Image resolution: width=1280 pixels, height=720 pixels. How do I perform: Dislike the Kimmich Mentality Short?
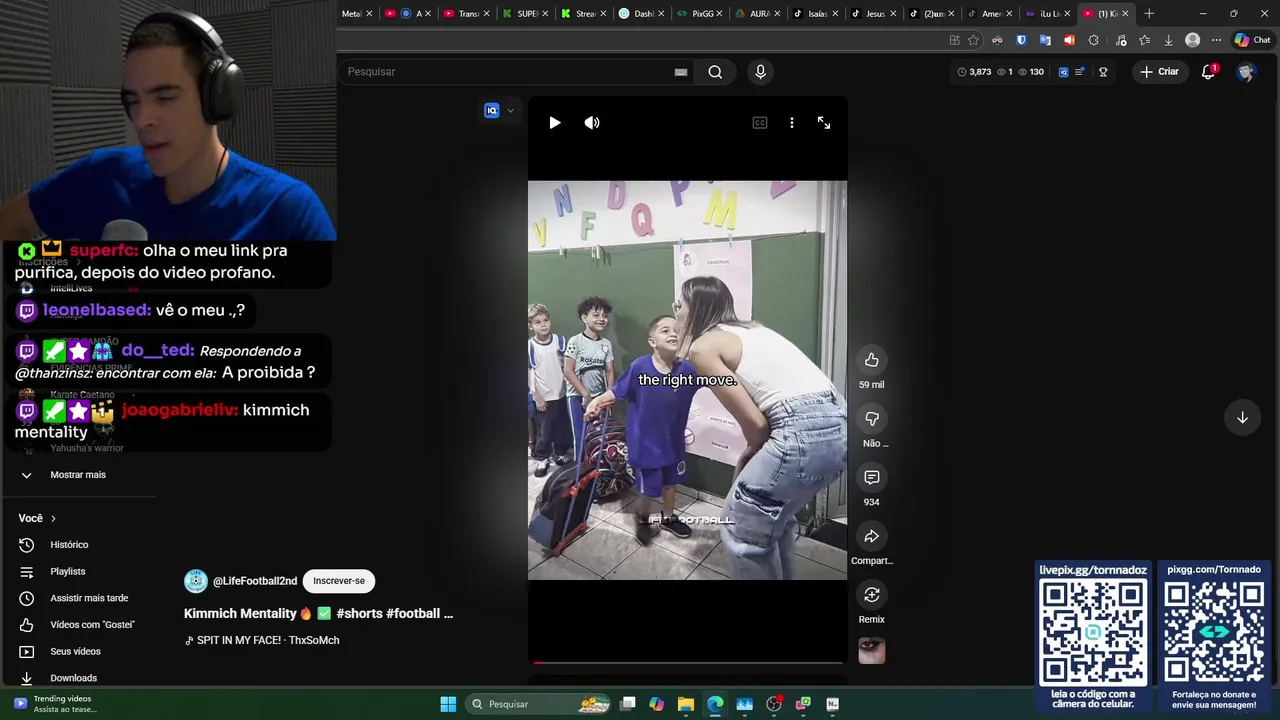tap(872, 419)
